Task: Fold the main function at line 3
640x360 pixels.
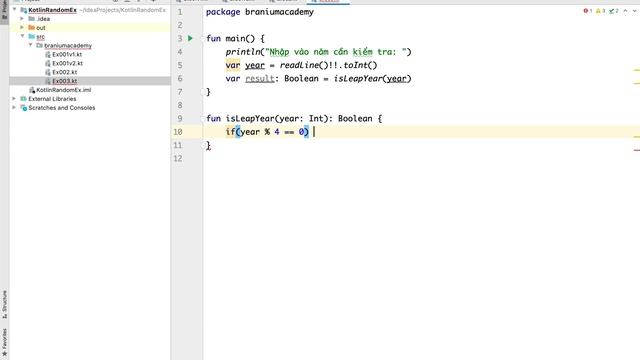Action: [203, 39]
